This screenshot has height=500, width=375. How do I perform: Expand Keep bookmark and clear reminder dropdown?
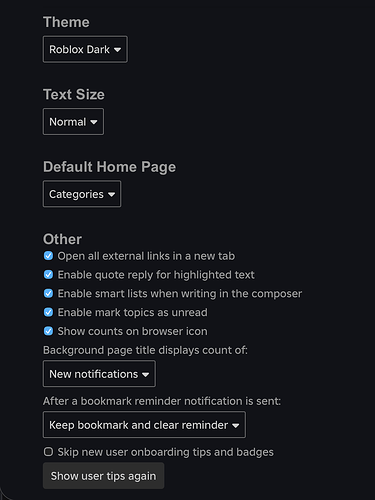(x=144, y=425)
